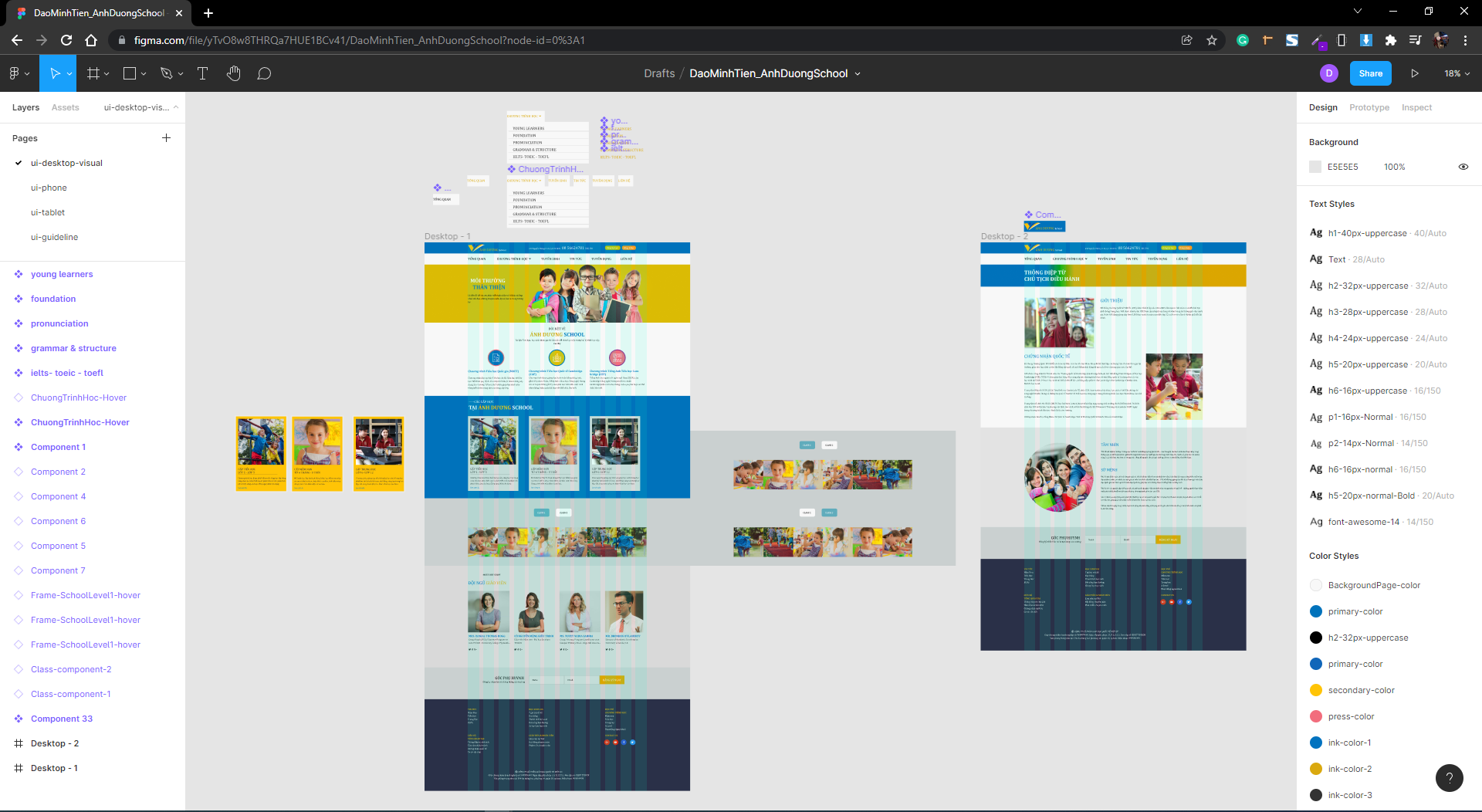Select the Text tool
Image resolution: width=1482 pixels, height=812 pixels.
click(202, 73)
